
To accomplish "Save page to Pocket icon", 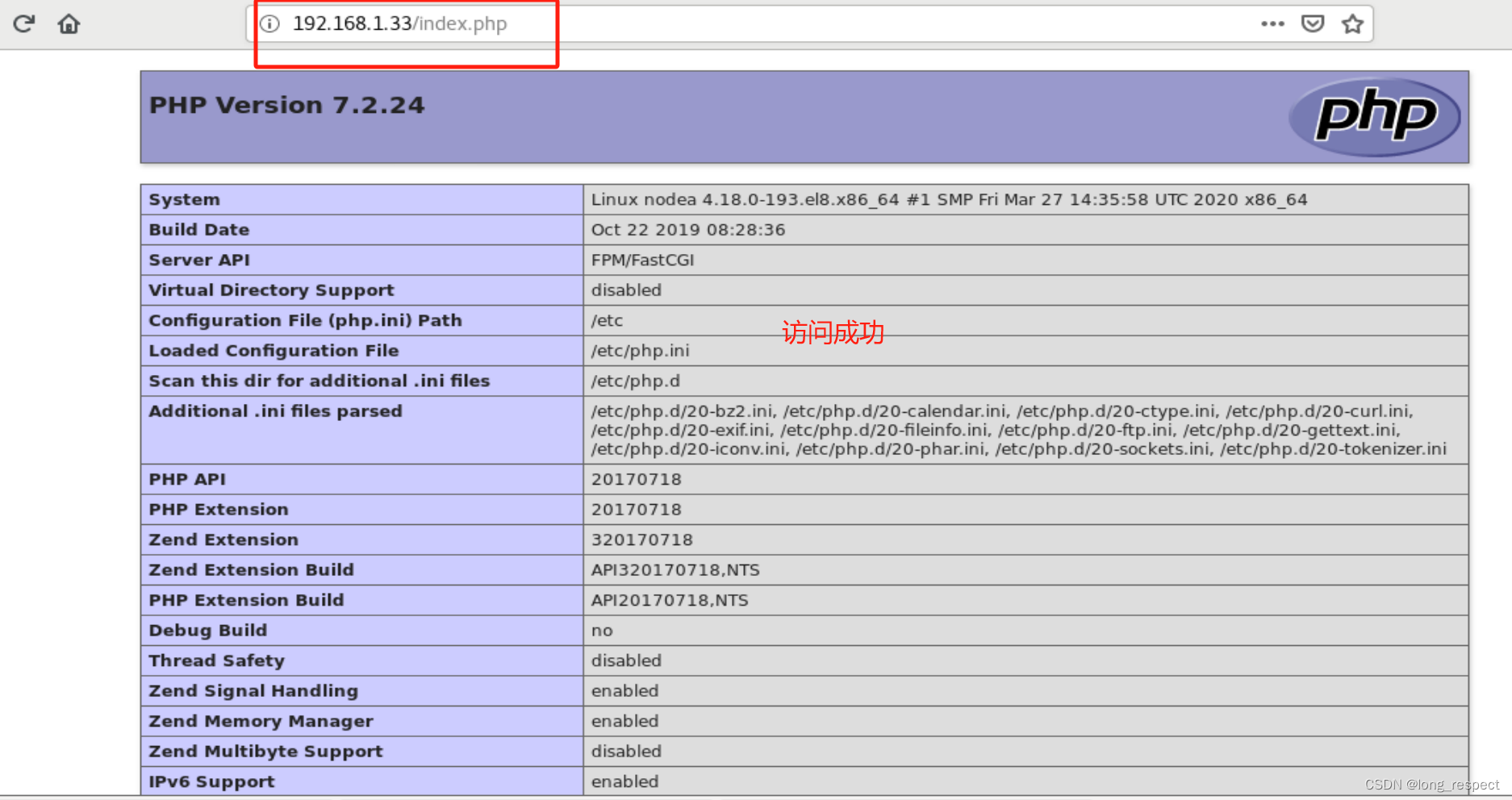I will click(1313, 23).
